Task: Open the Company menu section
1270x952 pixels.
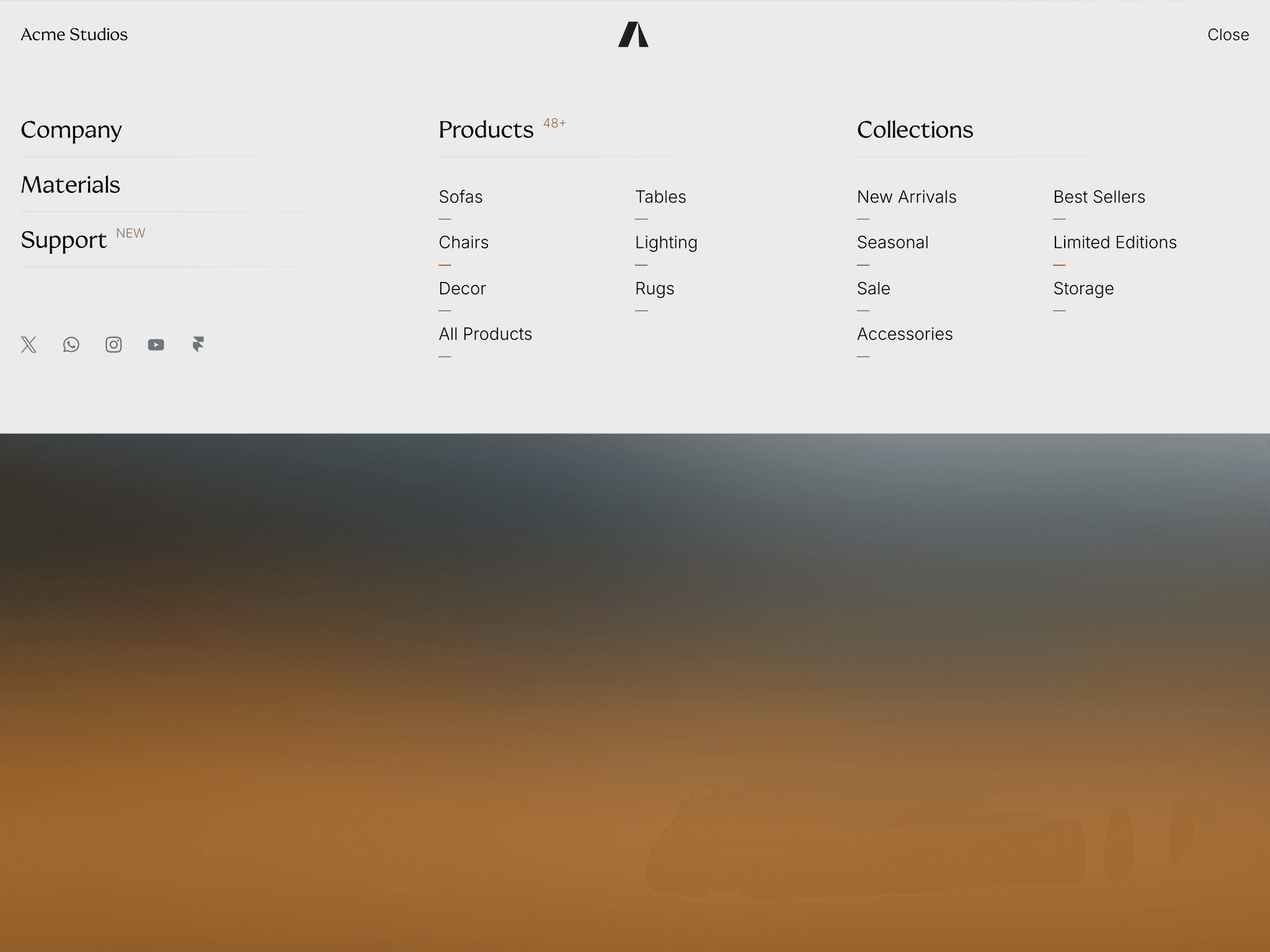Action: tap(71, 130)
